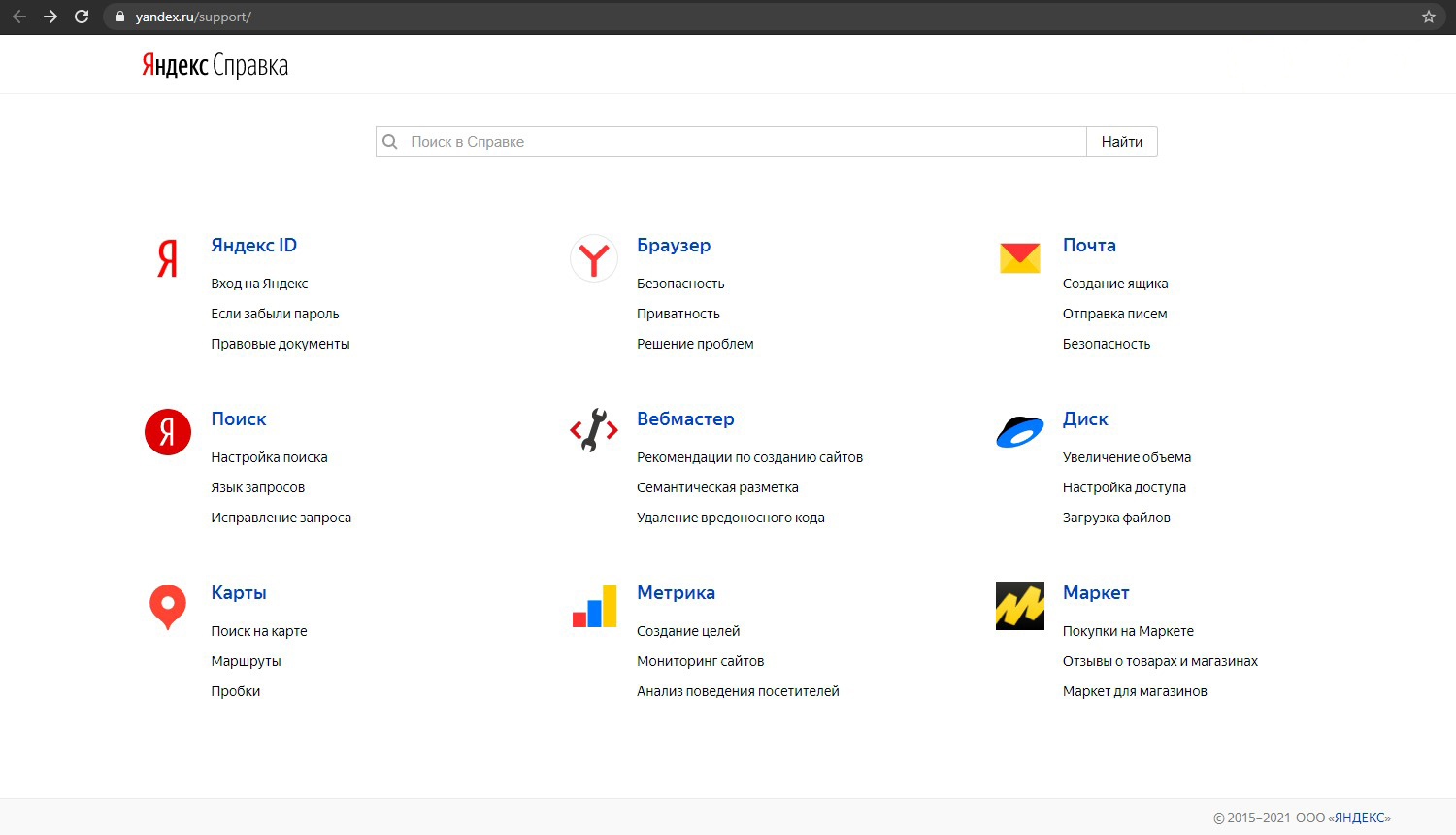Click the Вебмастер wrench icon
This screenshot has width=1456, height=835.
593,431
